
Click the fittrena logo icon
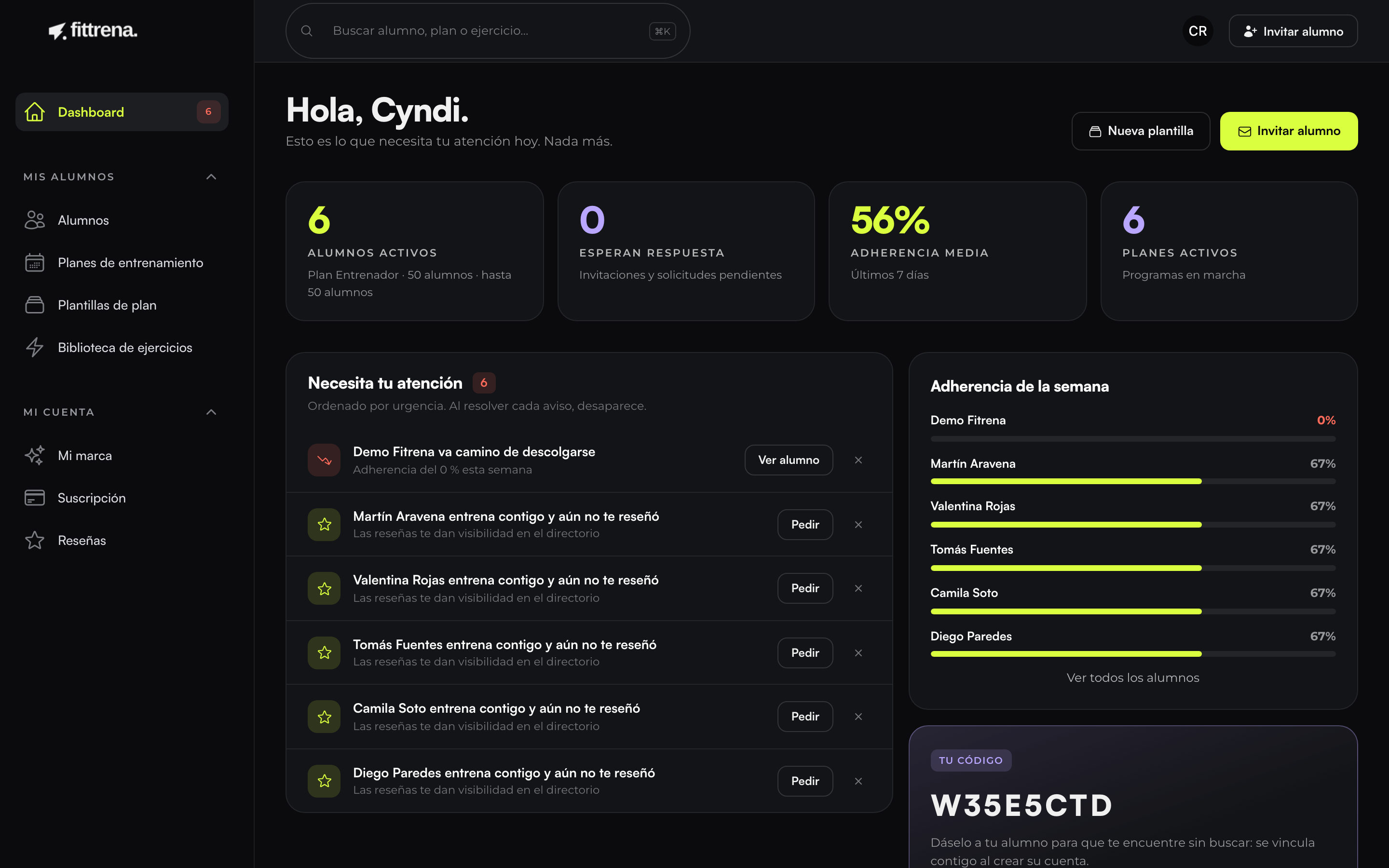(x=57, y=31)
